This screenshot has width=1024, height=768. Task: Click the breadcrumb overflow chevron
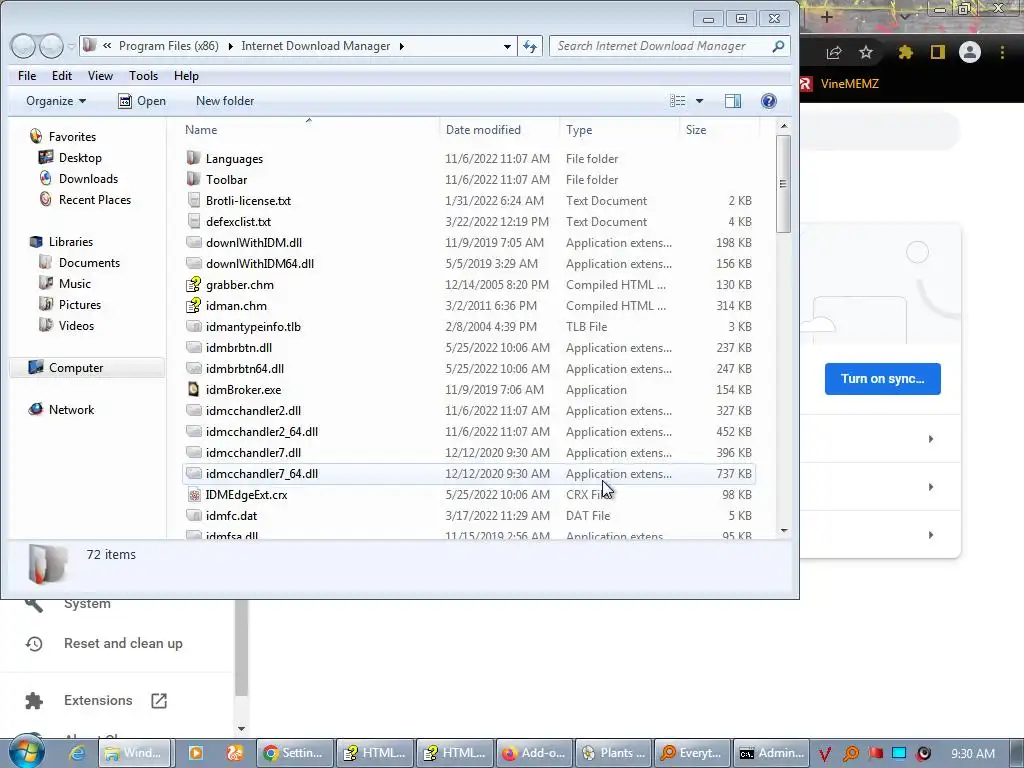pos(106,46)
